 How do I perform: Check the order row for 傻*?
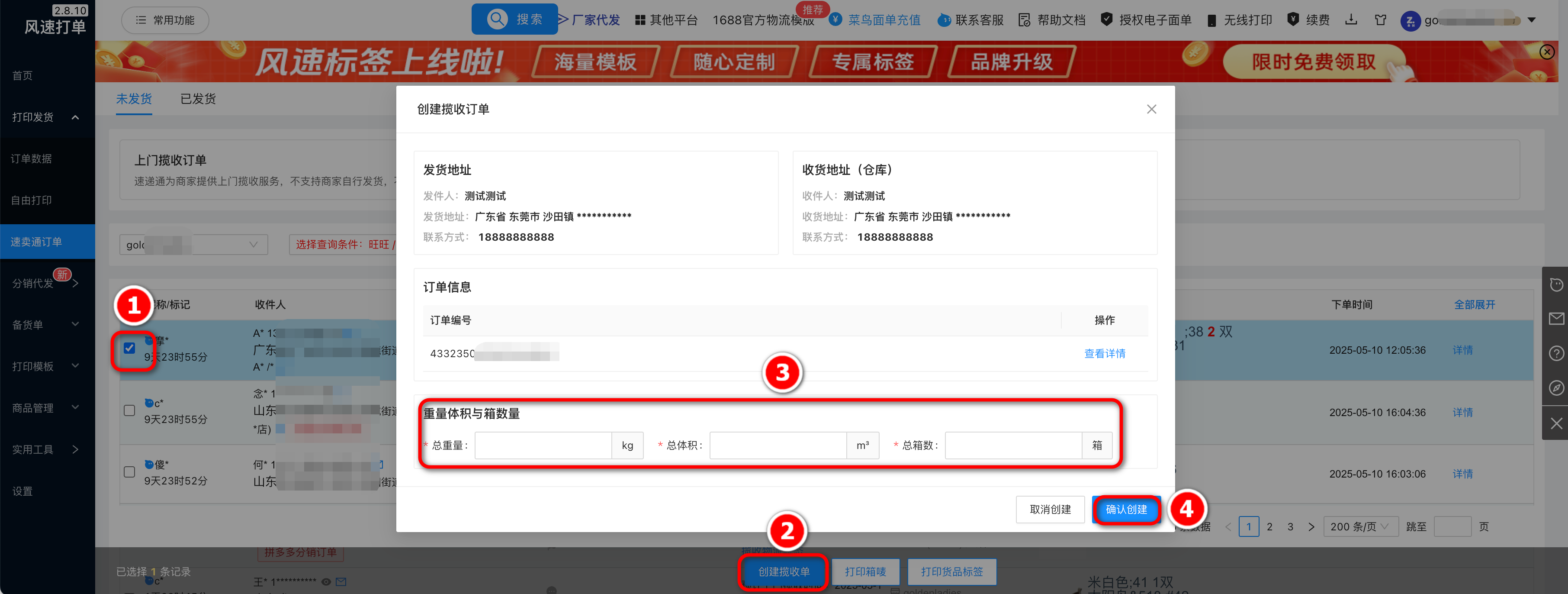(x=129, y=472)
